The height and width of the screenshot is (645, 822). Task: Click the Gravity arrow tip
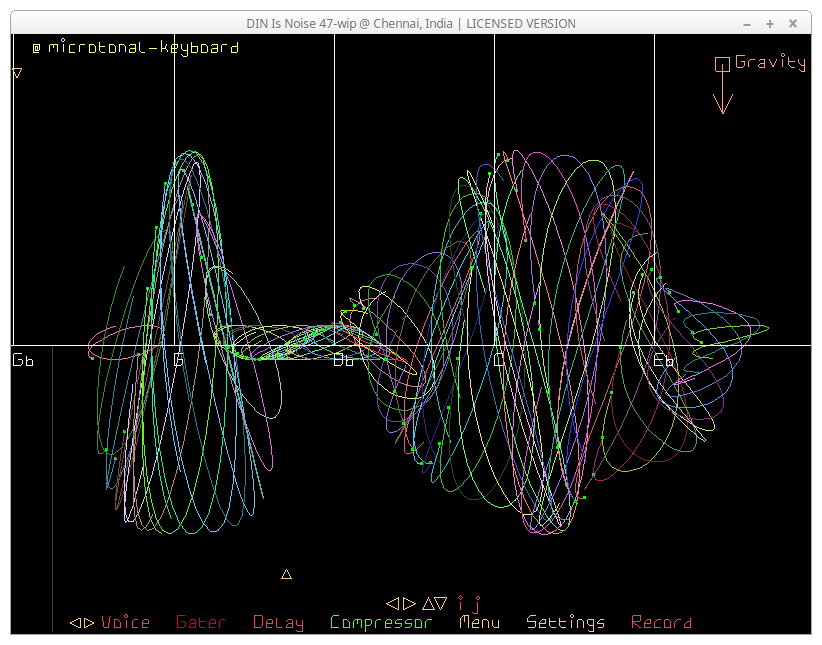(722, 108)
